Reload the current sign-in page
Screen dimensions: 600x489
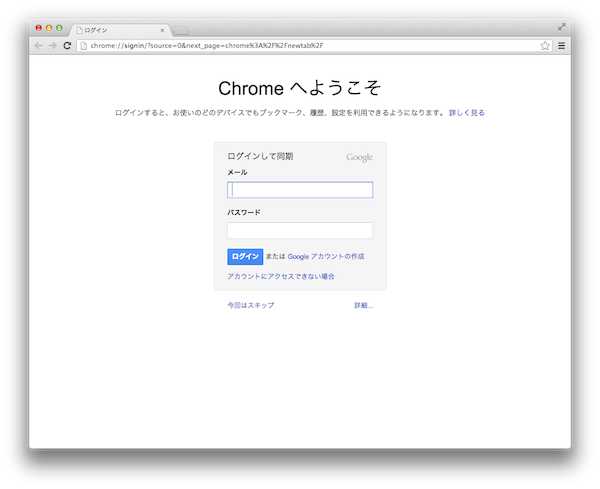click(x=67, y=46)
